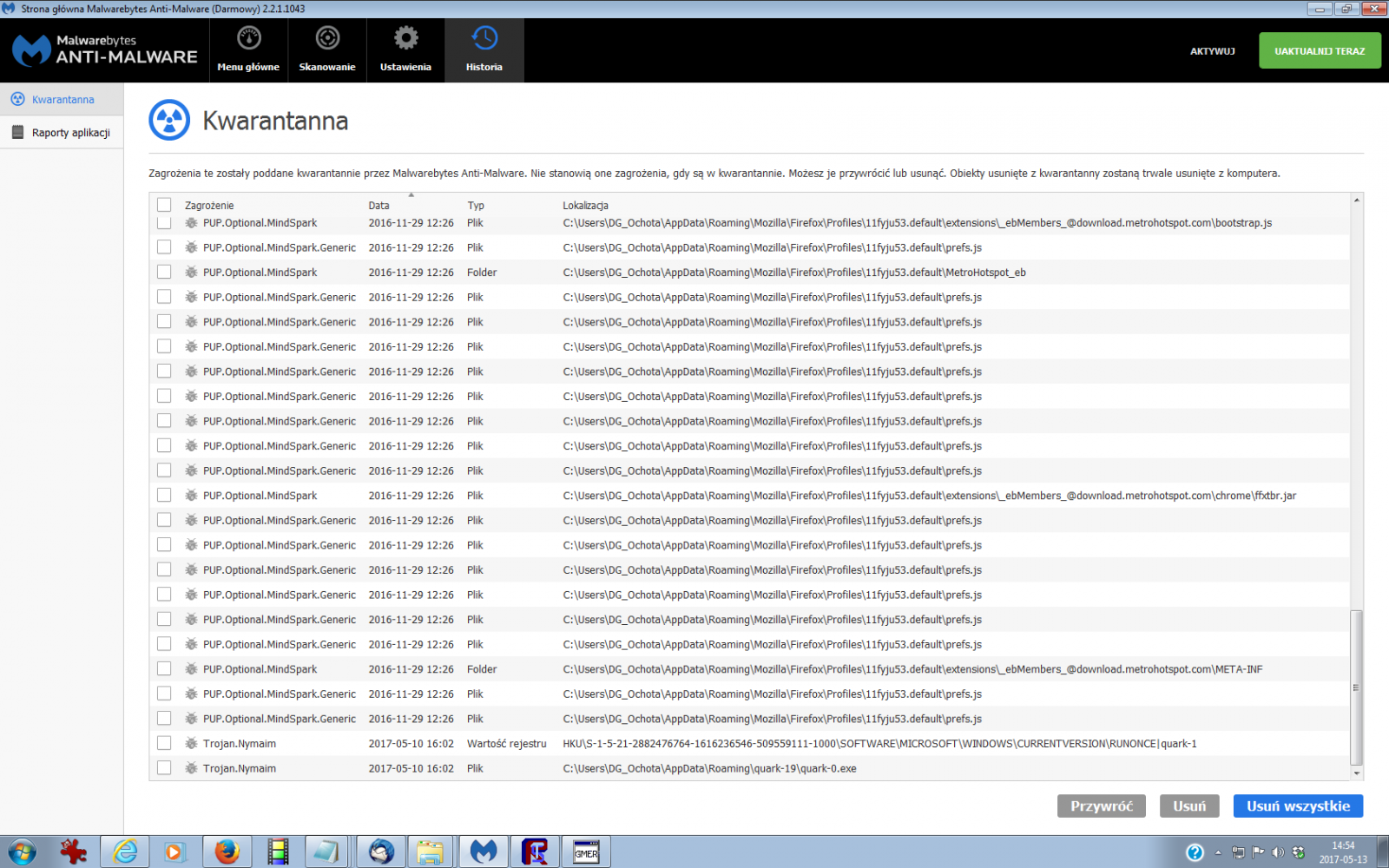This screenshot has height=868, width=1389.
Task: Click PUP.Optional.MindSpark name in ffxtbr.jar row
Action: point(260,496)
